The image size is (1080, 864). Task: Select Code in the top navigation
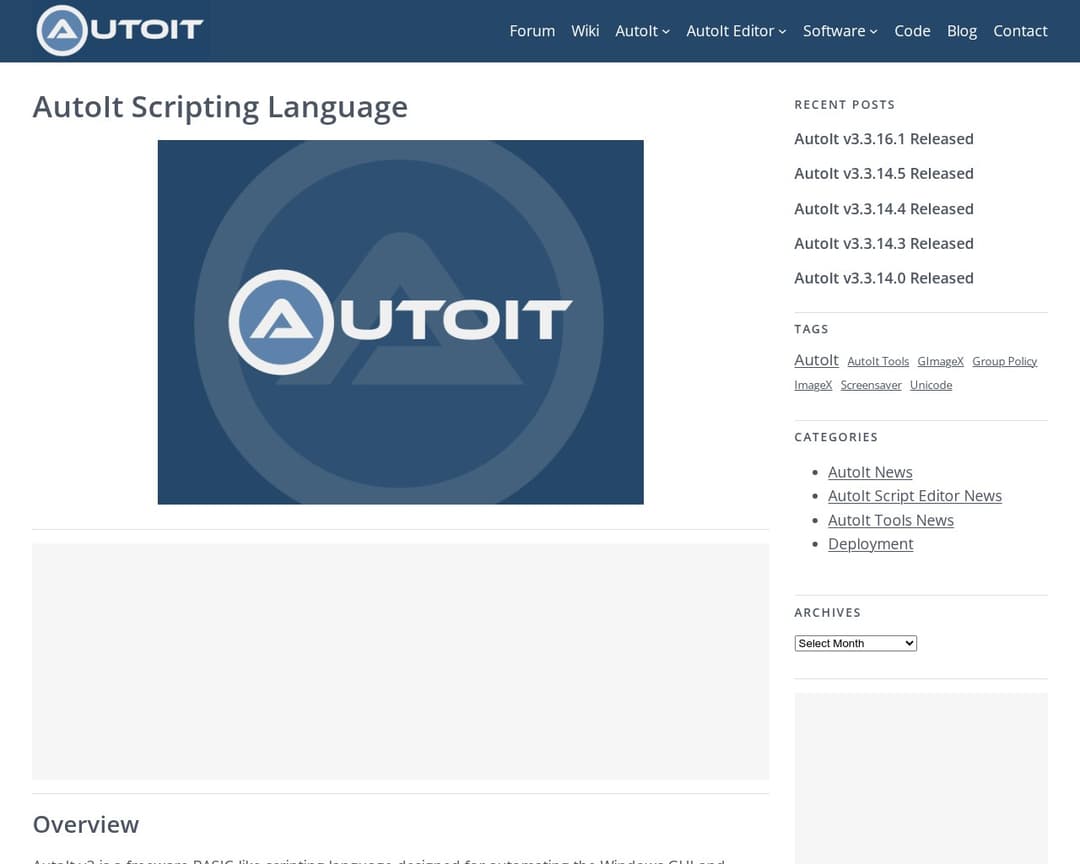(x=912, y=31)
